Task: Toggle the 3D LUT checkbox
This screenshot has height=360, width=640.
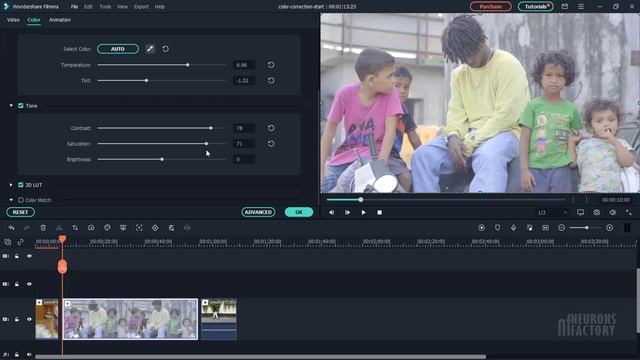Action: pos(20,185)
